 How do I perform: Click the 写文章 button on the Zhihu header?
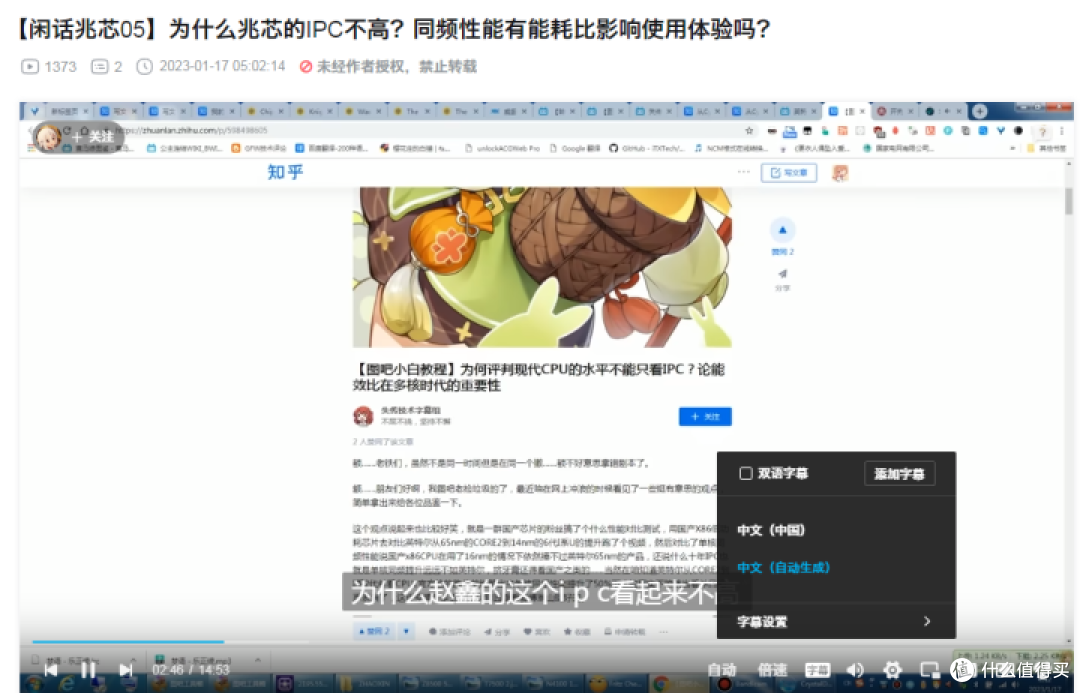pyautogui.click(x=789, y=172)
